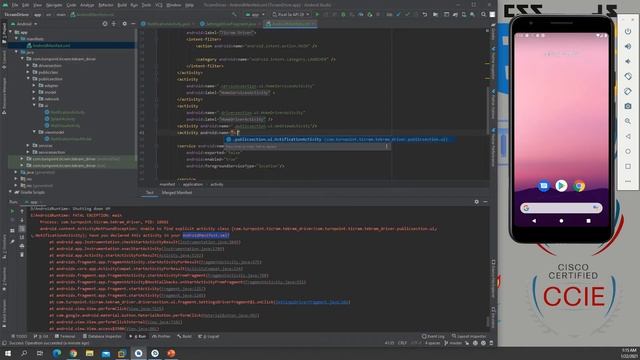
Task: Take emulator screenshot with camera icon
Action: coord(628,106)
